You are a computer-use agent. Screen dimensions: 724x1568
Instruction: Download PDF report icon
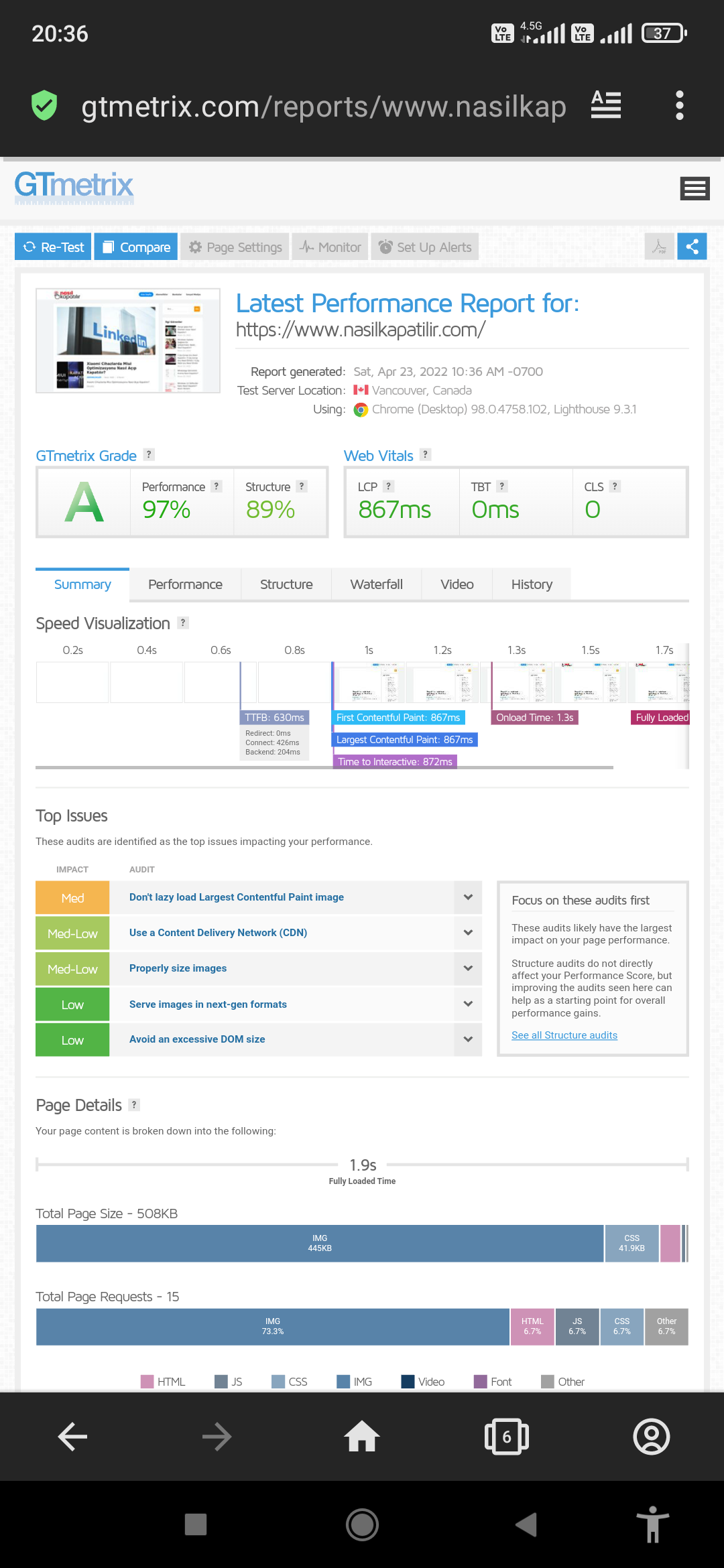[659, 247]
